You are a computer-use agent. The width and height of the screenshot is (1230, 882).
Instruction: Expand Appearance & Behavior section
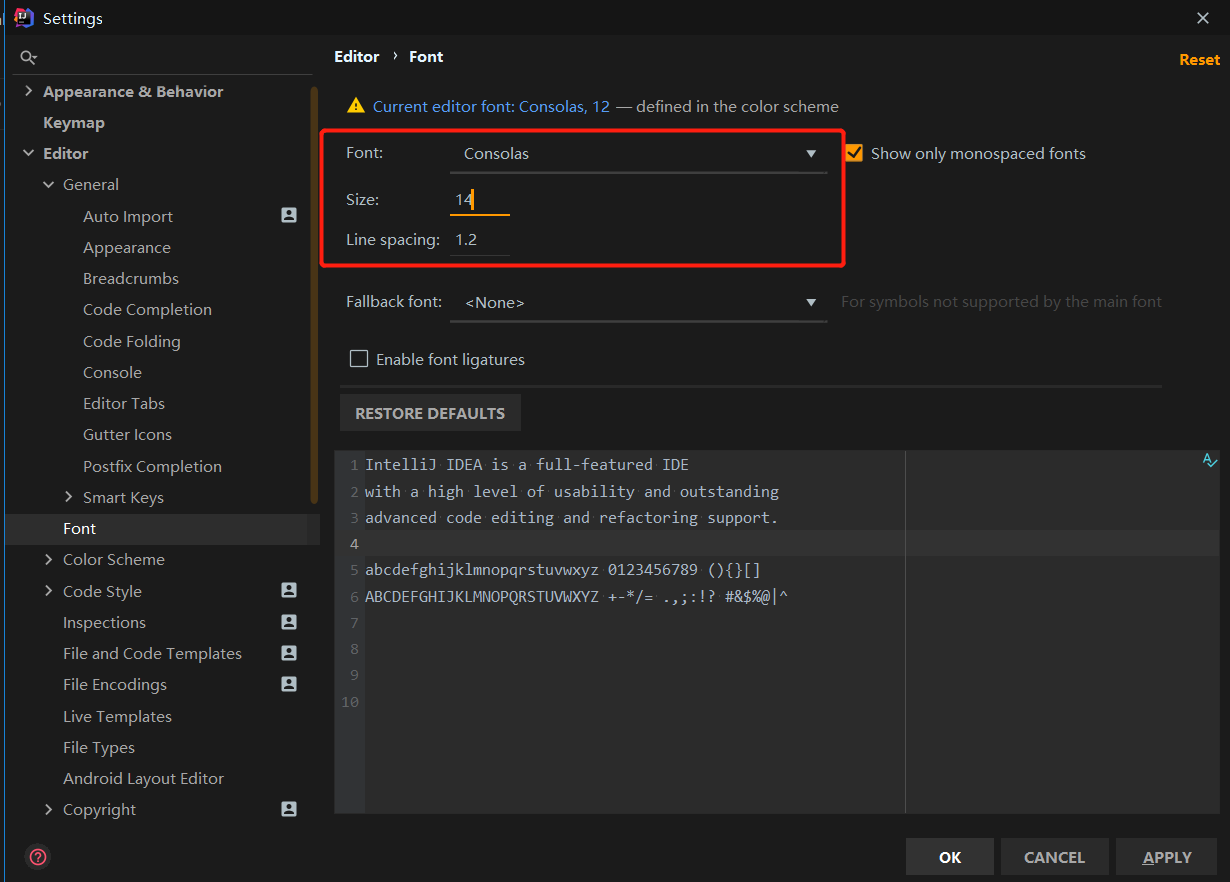(x=27, y=91)
